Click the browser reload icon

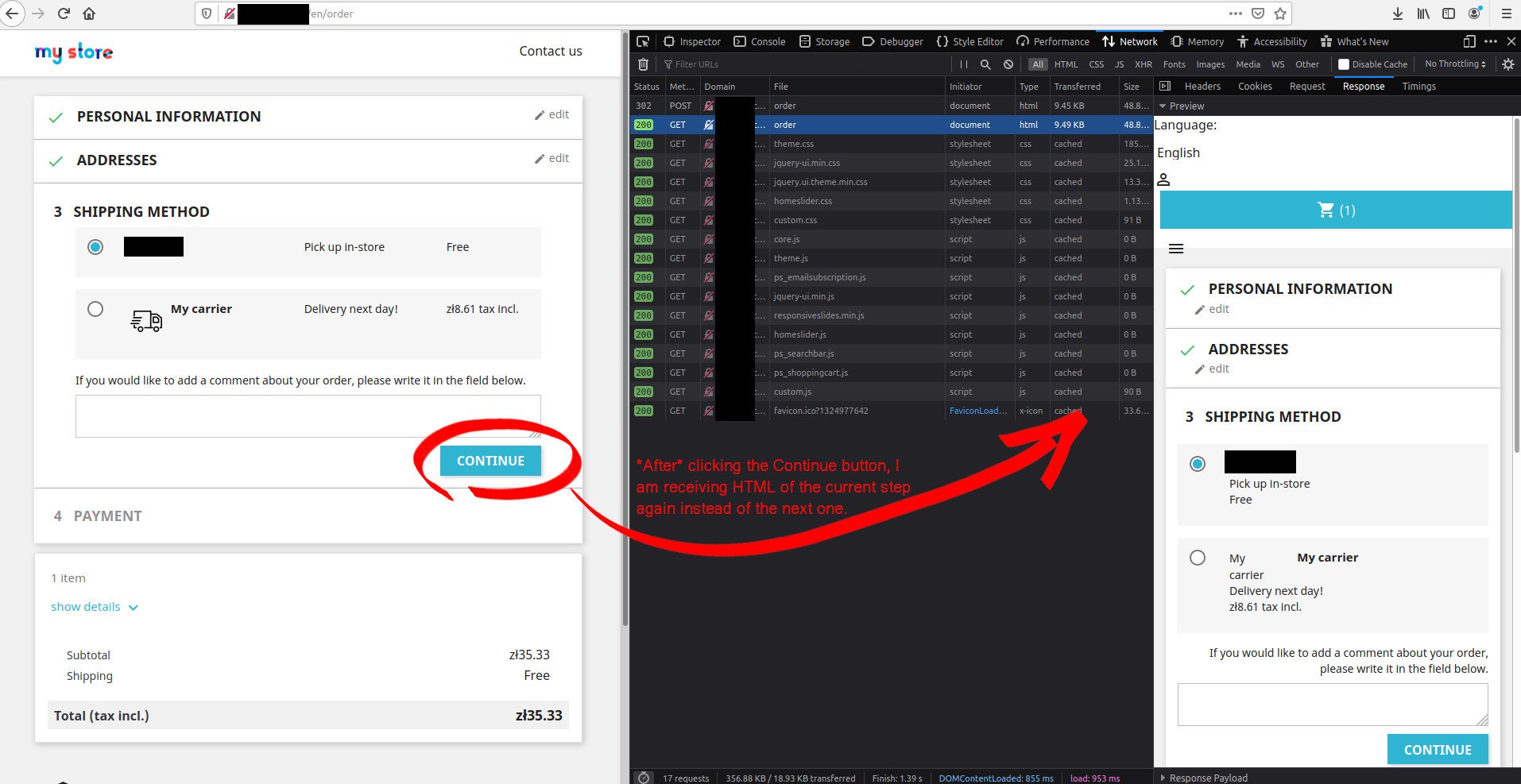pos(64,14)
